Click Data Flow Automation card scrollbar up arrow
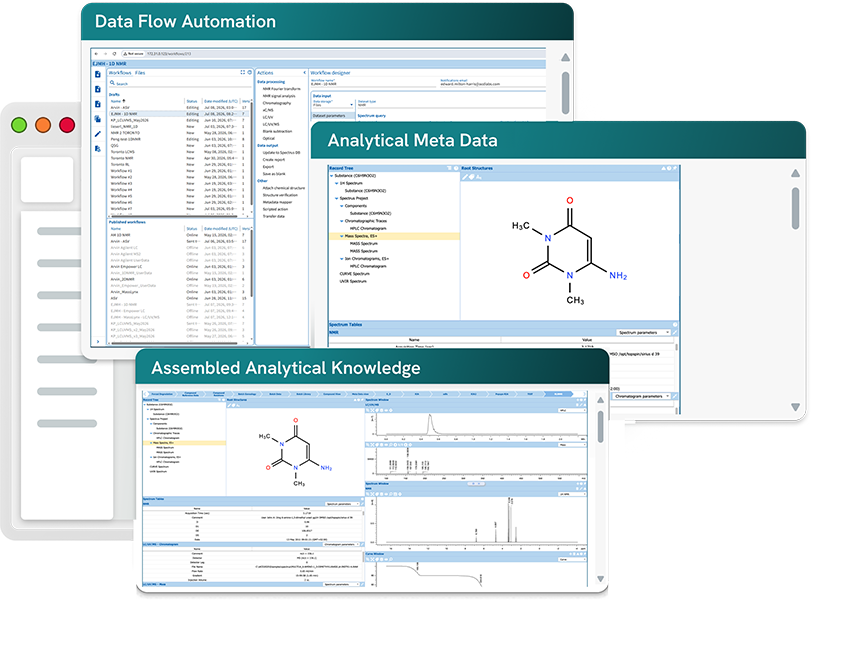This screenshot has height=653, width=842. pos(565,57)
